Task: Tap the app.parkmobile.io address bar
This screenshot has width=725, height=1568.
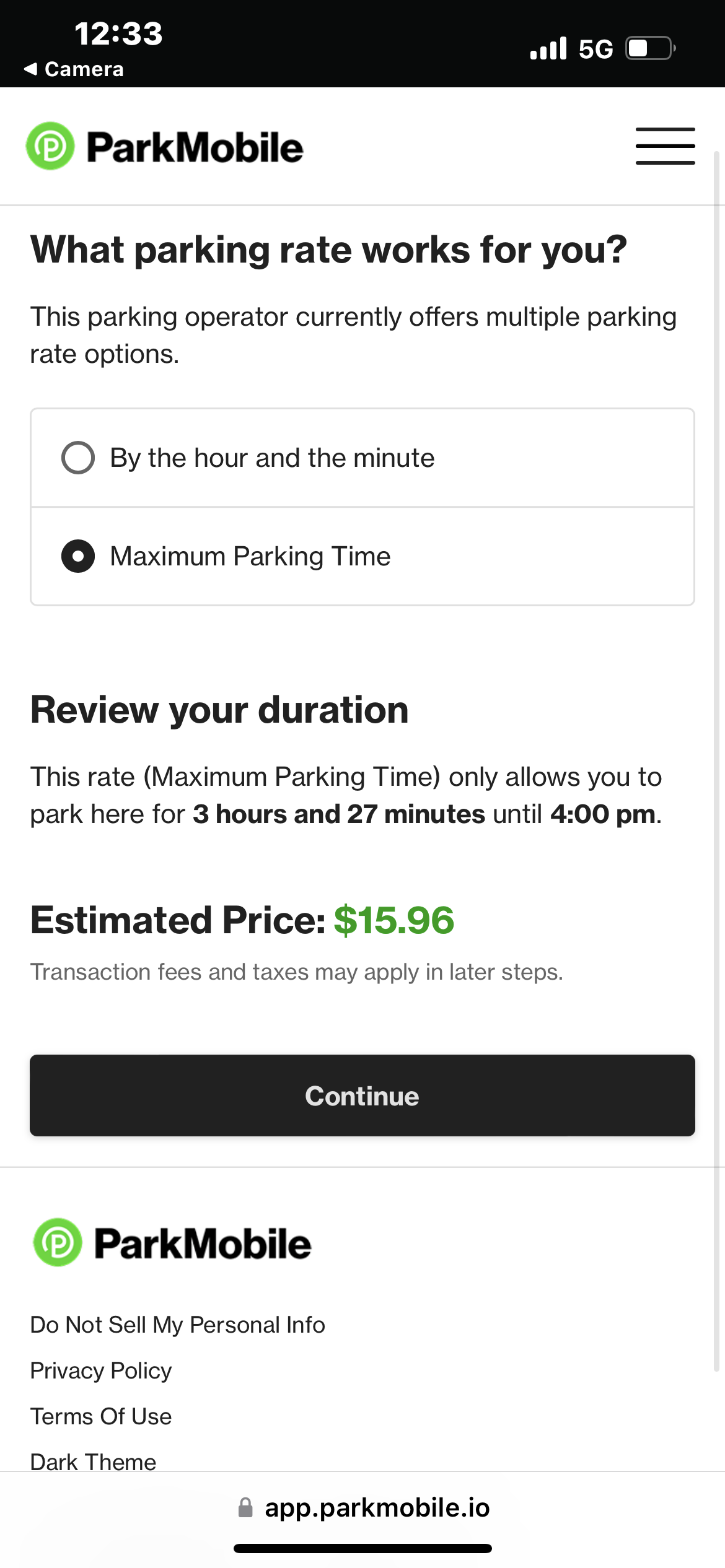Action: click(x=377, y=1507)
